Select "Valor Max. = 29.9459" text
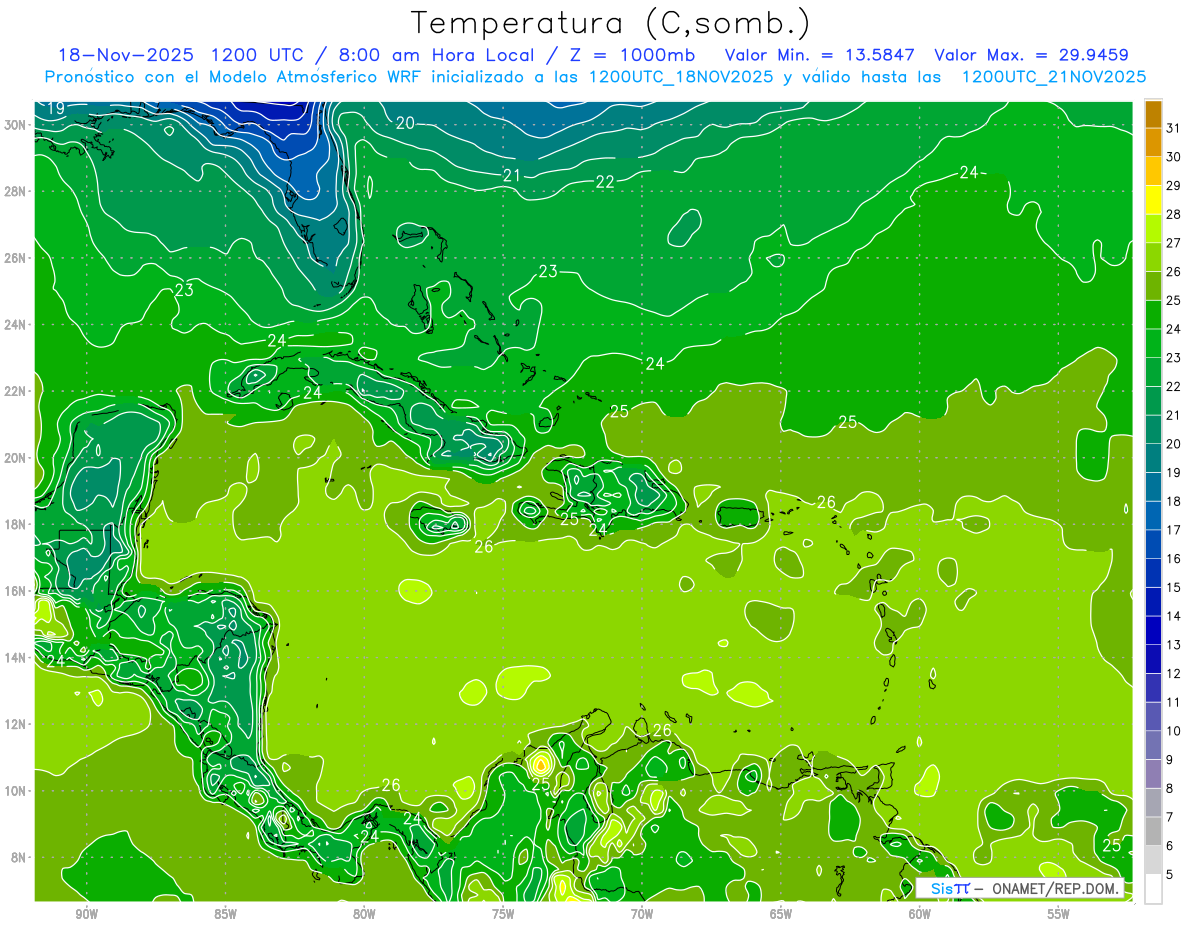1200x927 pixels. [1031, 55]
